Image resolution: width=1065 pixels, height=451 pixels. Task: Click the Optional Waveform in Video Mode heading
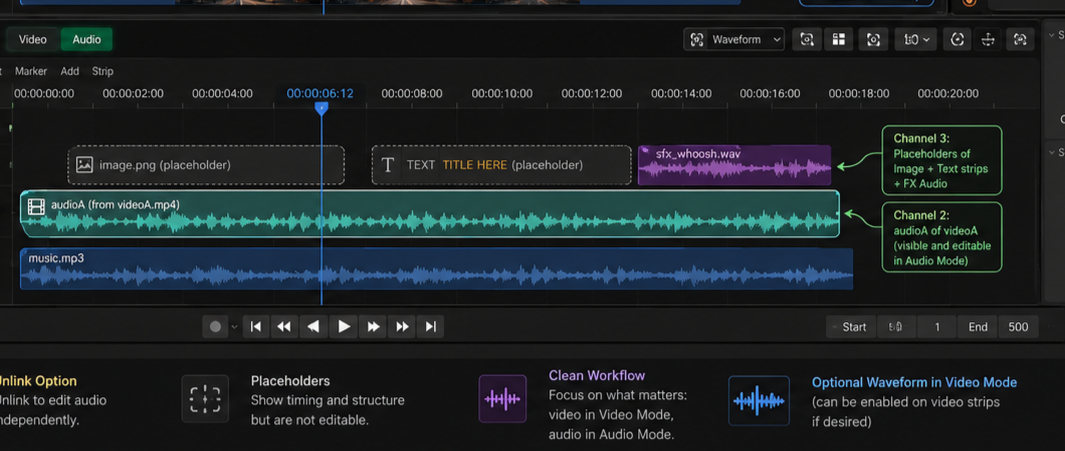pyautogui.click(x=914, y=382)
